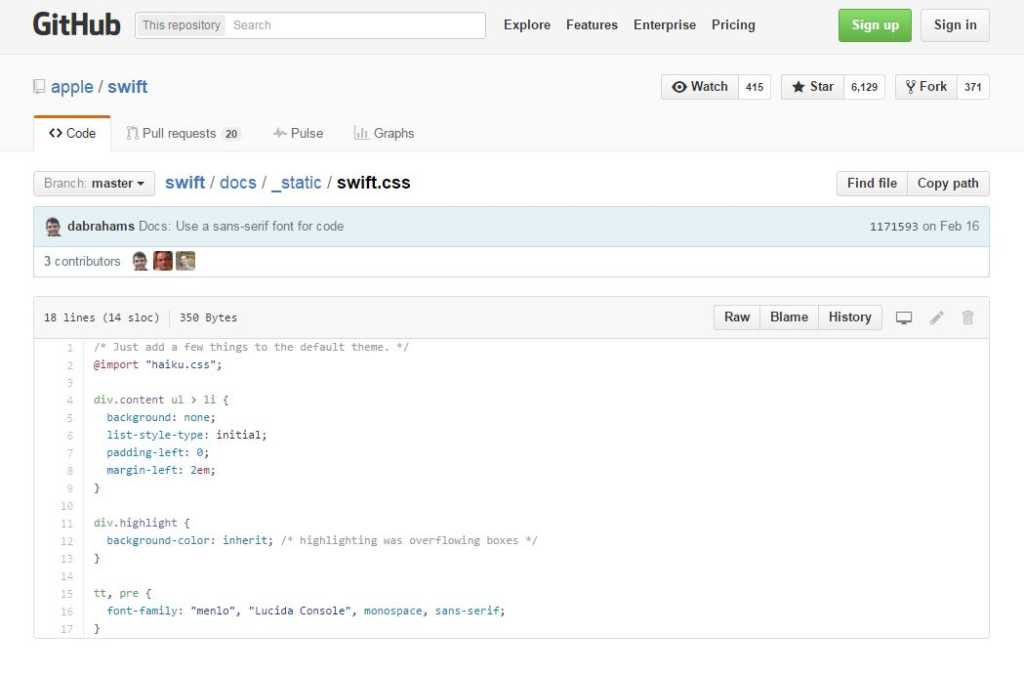The height and width of the screenshot is (676, 1024).
Task: Fork the repository with the fork icon
Action: click(911, 86)
